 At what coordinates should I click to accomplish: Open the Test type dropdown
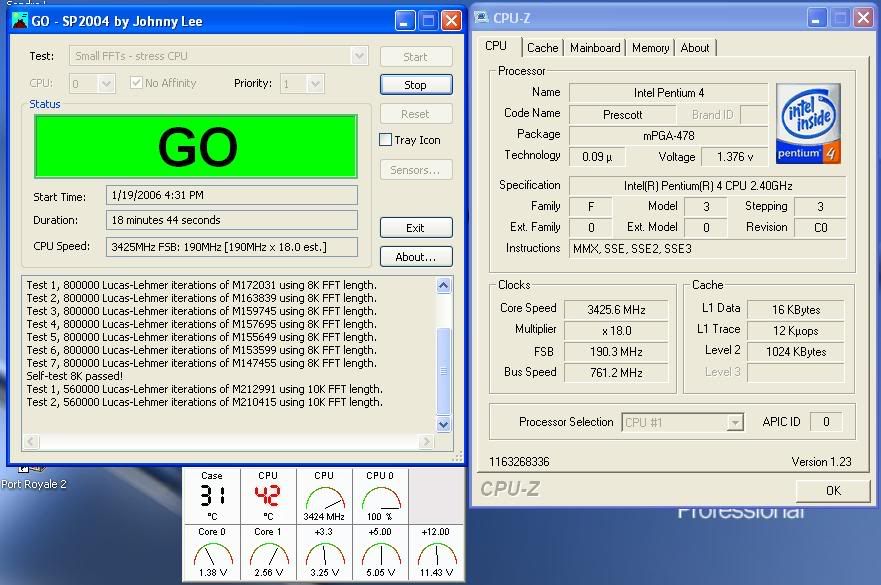pos(360,56)
